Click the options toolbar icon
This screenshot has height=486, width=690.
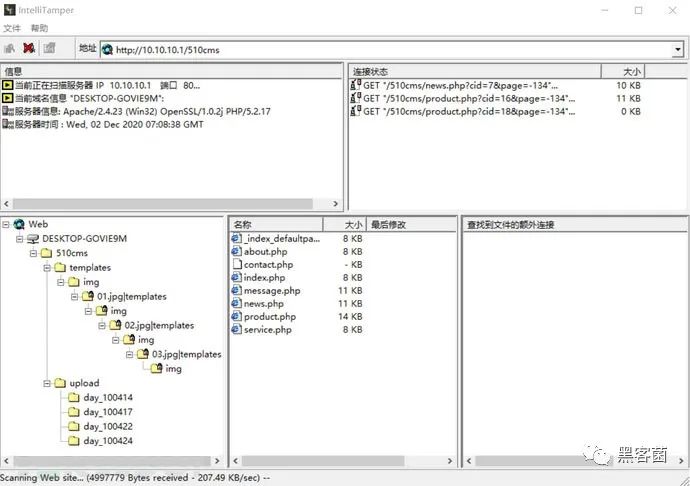(x=49, y=48)
